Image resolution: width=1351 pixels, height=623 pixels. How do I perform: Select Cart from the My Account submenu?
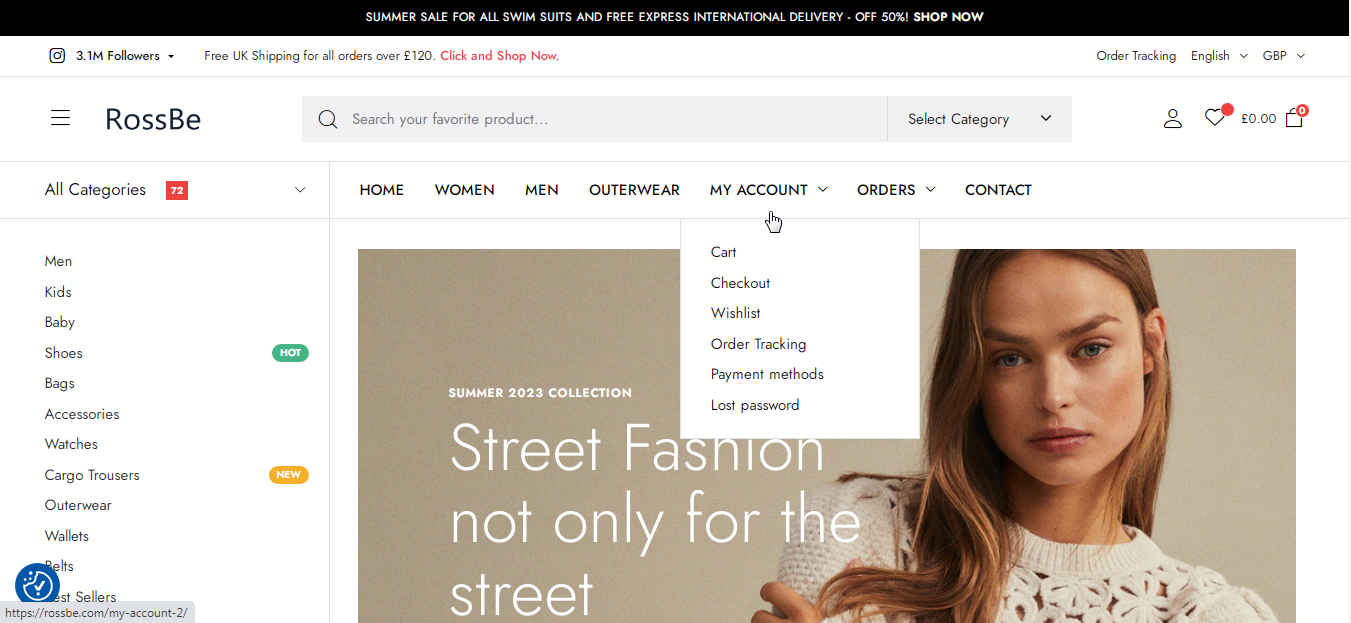(724, 252)
